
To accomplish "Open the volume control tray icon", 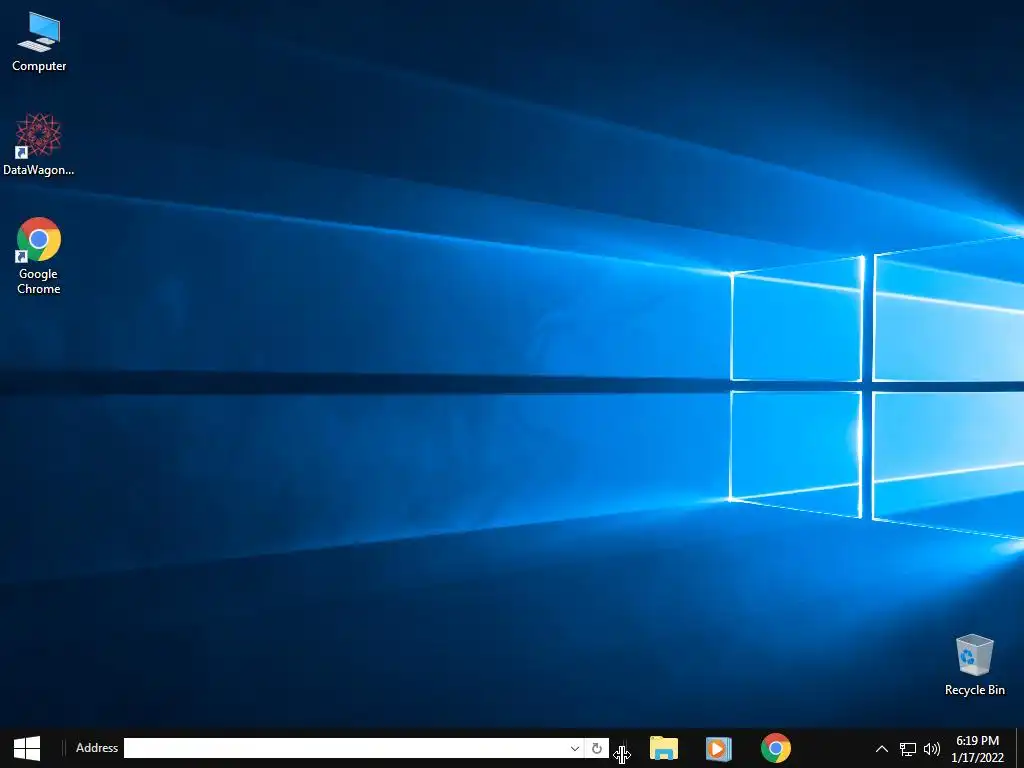I will point(932,749).
